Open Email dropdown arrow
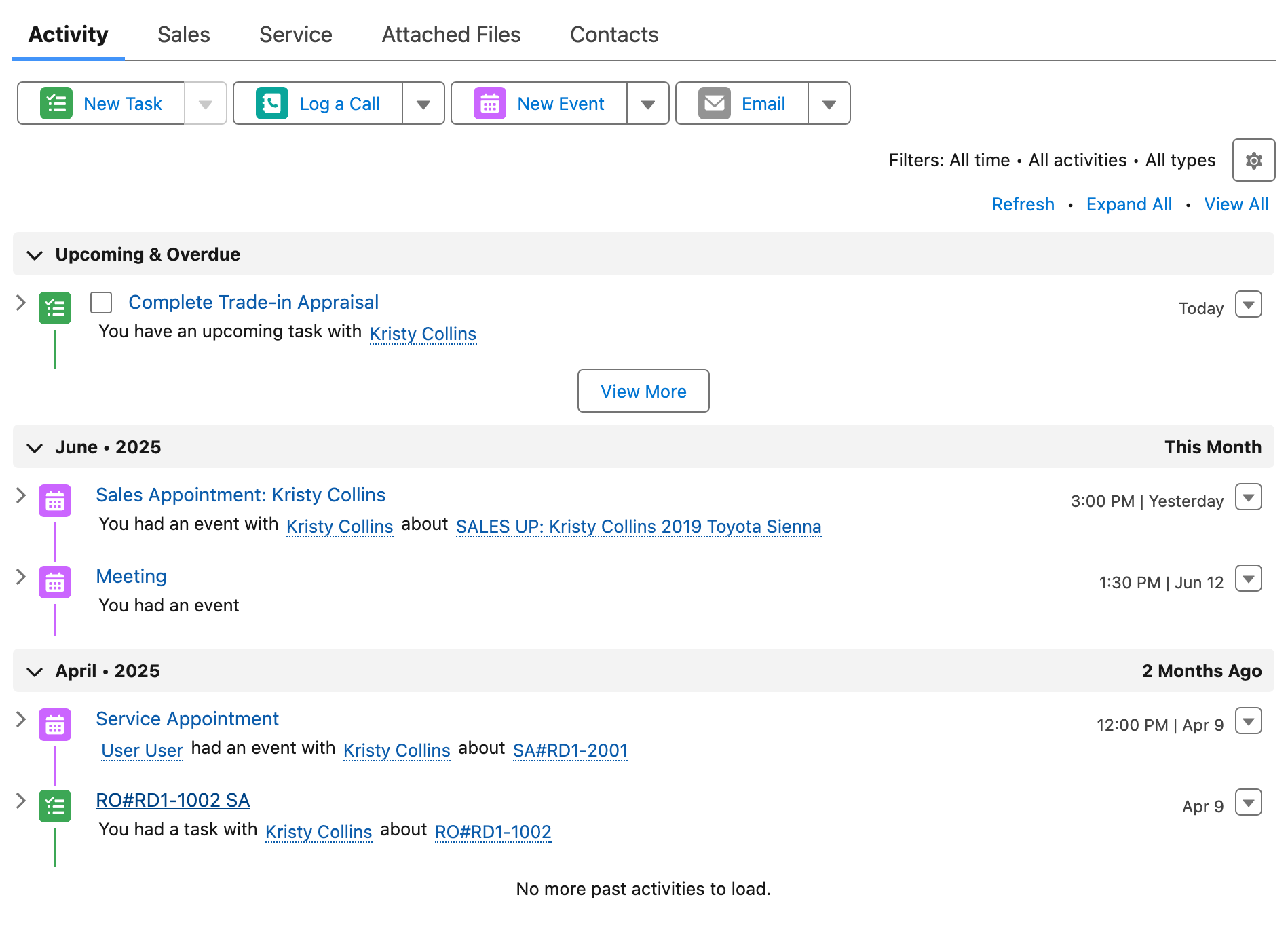This screenshot has height=935, width=1288. 829,103
